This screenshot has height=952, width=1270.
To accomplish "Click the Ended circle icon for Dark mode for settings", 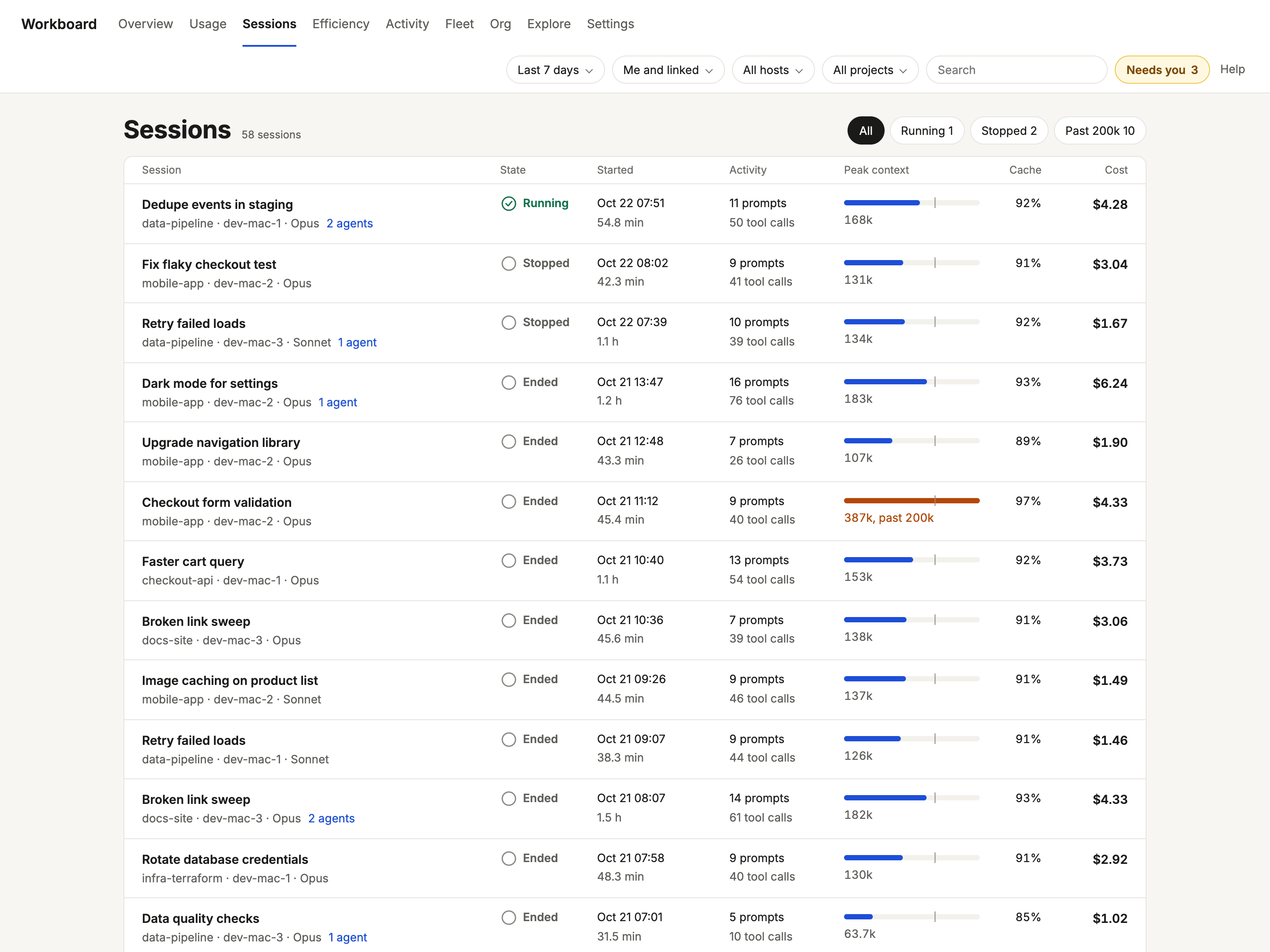I will 509,382.
